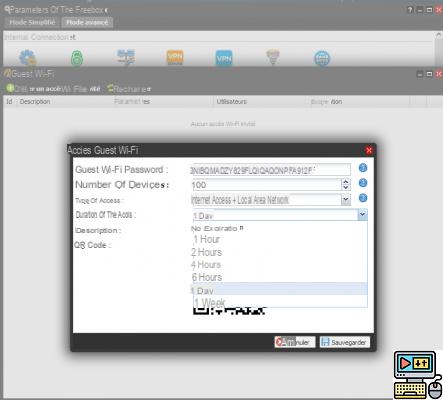Select the highlighted 1 Day option in list
The image size is (443, 400).
tap(279, 289)
